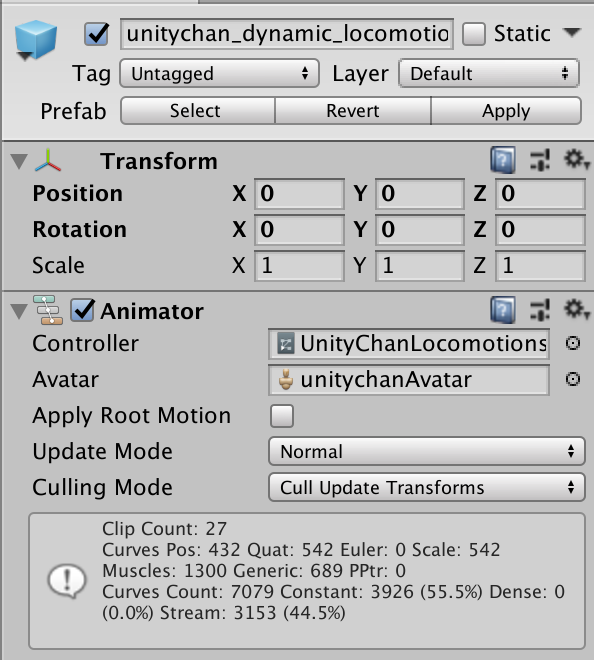
Task: Collapse the Transform component foldout
Action: coord(19,161)
